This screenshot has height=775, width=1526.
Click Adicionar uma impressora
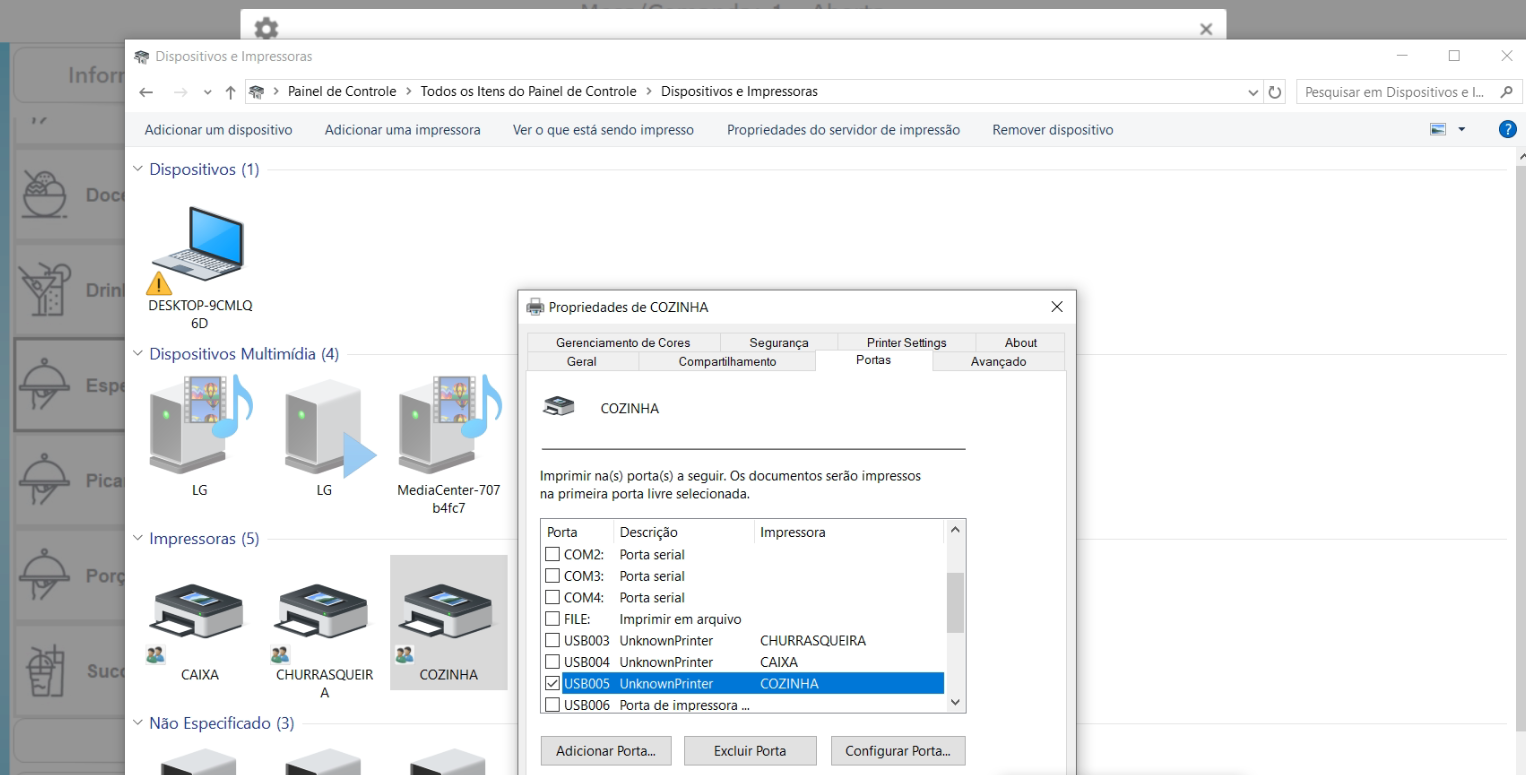pyautogui.click(x=402, y=129)
